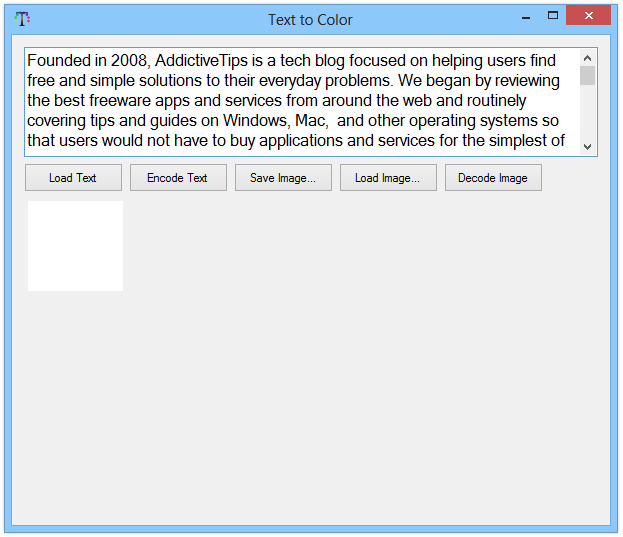Run the Decode Image button
This screenshot has height=537, width=623.
click(x=493, y=178)
